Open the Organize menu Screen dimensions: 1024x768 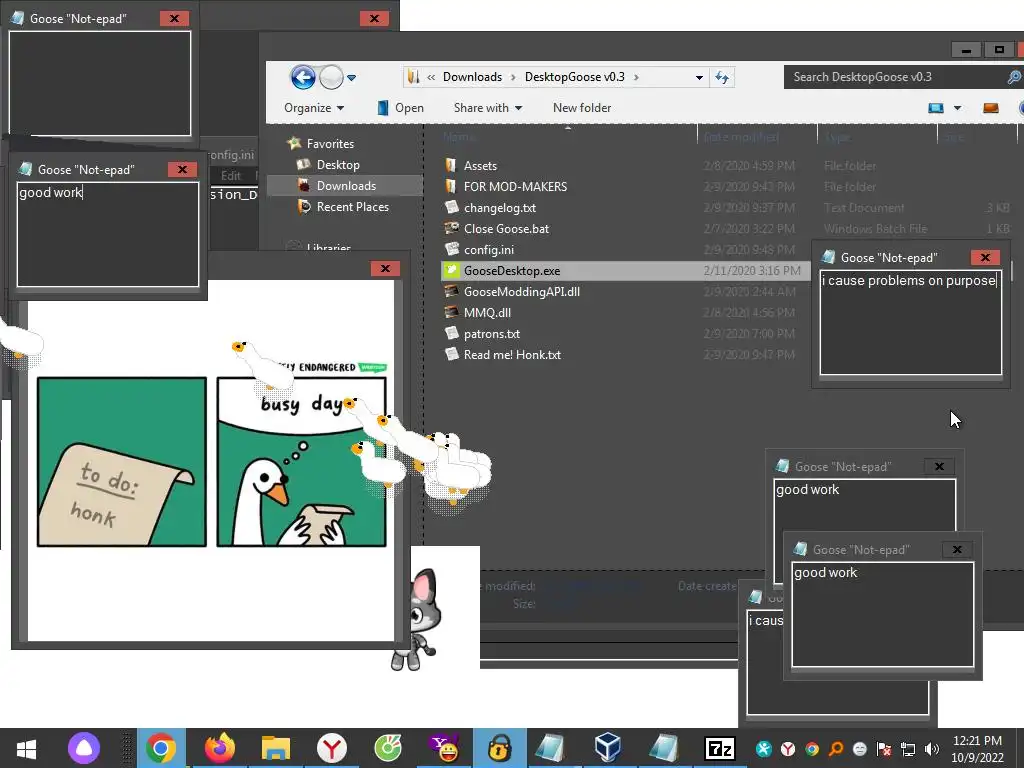tap(314, 108)
